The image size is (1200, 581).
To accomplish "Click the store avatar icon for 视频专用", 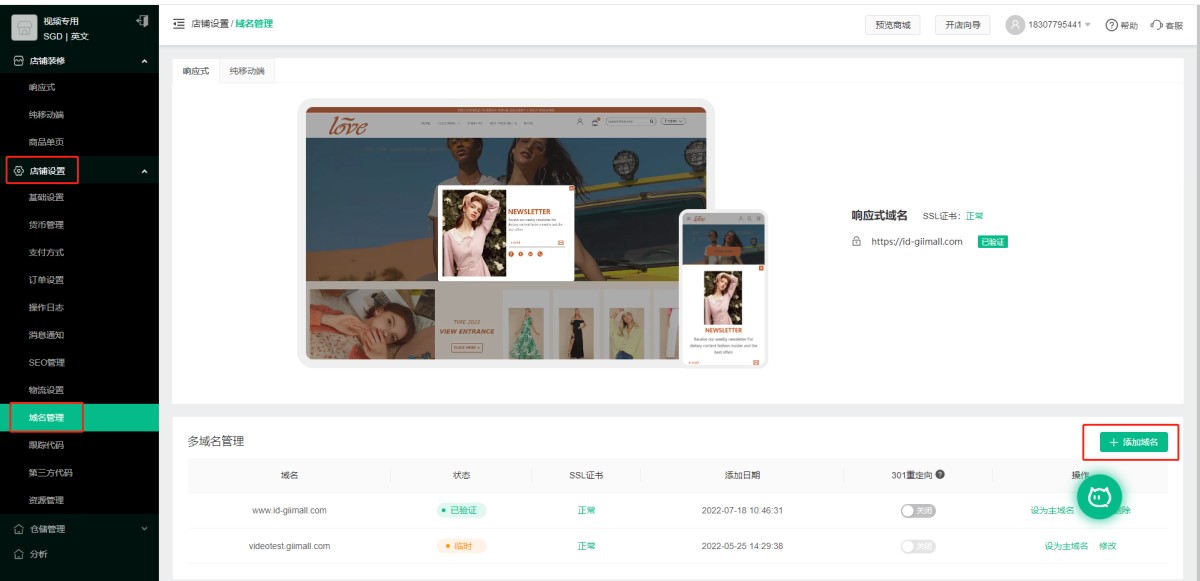I will [x=25, y=28].
